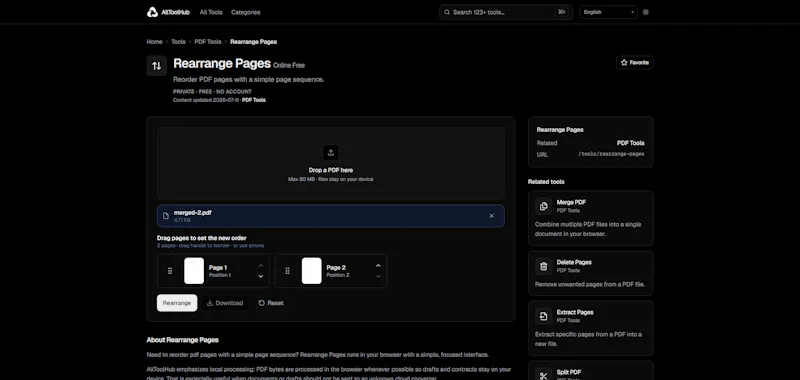Image resolution: width=800 pixels, height=380 pixels.
Task: Click the rearrange arrows icon beside page title
Action: pyautogui.click(x=157, y=66)
